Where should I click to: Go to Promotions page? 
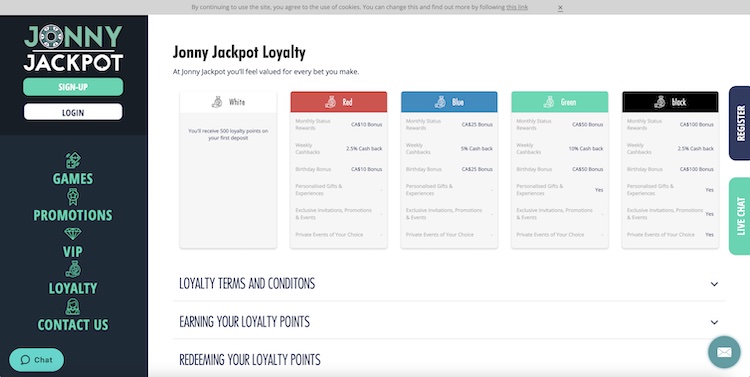point(73,215)
